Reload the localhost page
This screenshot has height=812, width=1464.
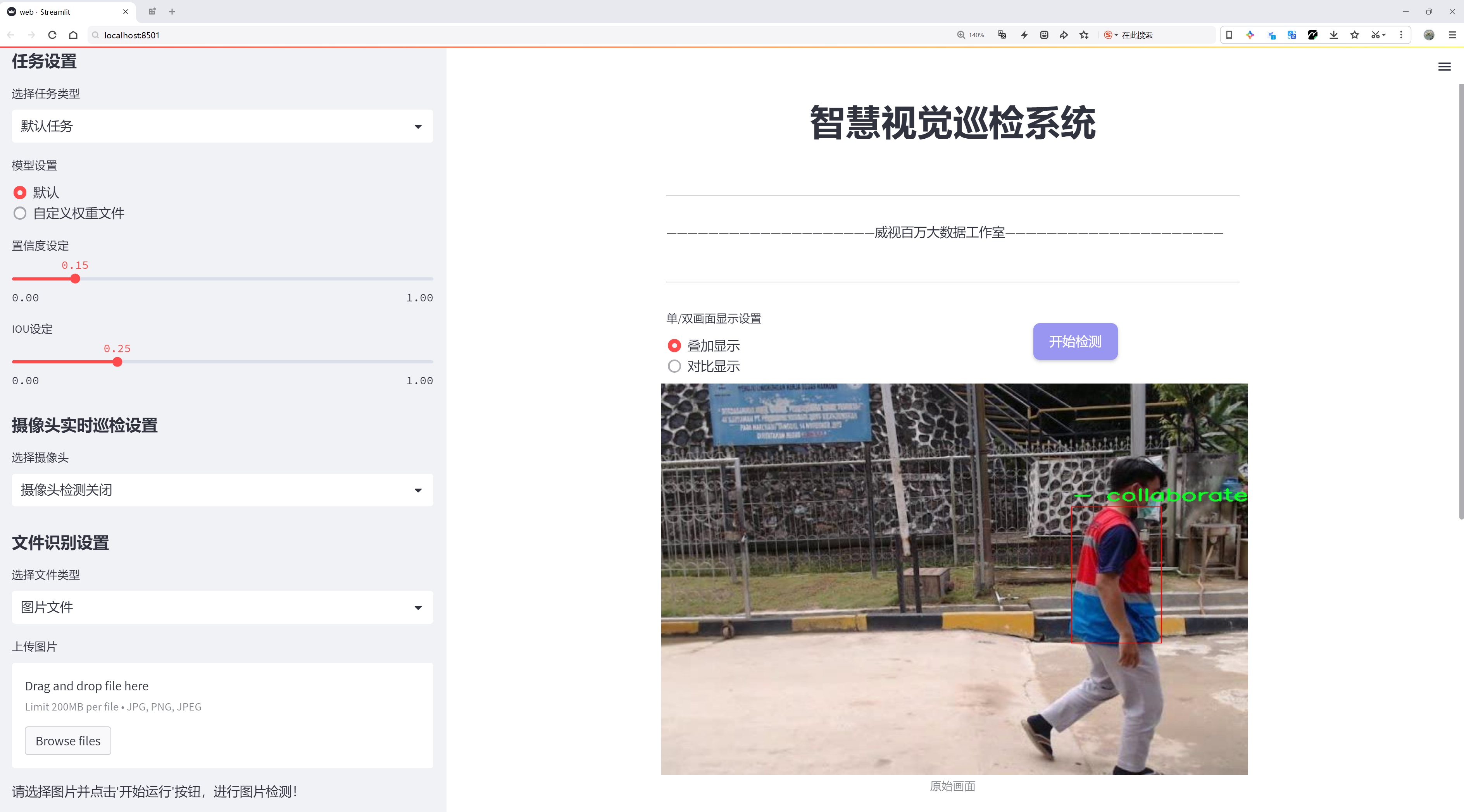coord(52,35)
